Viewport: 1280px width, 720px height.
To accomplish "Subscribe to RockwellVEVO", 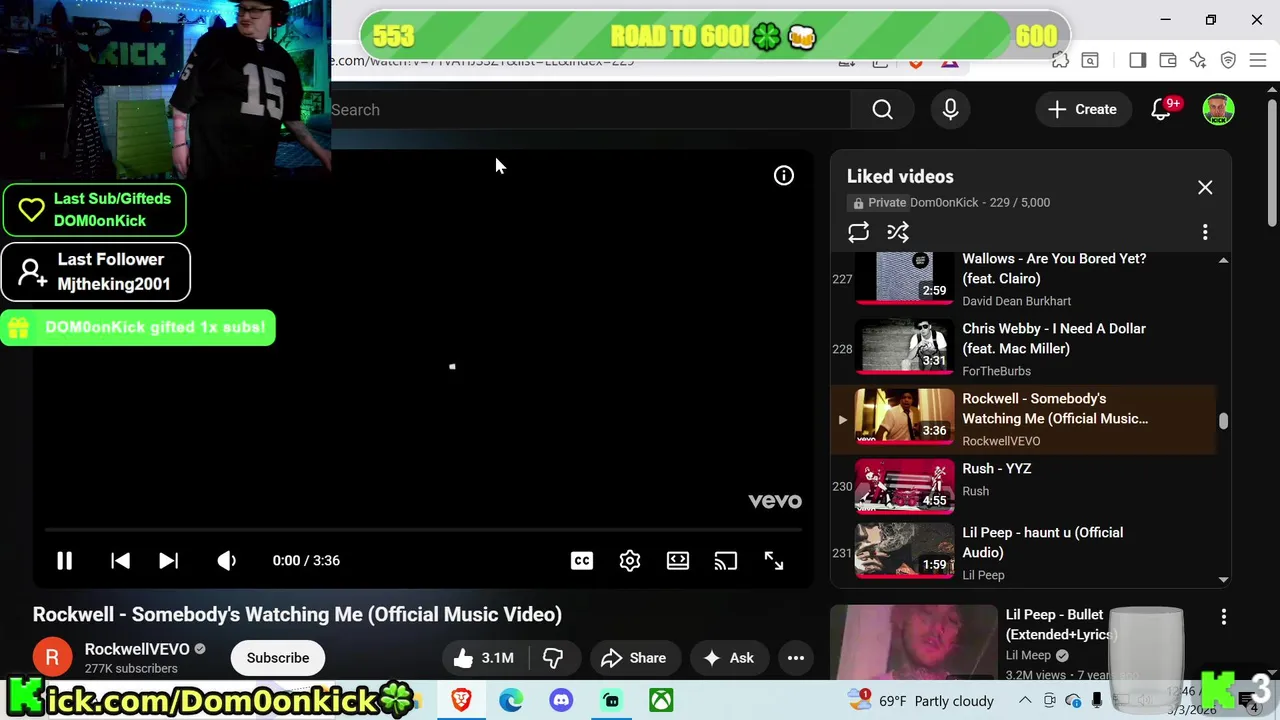I will 278,658.
